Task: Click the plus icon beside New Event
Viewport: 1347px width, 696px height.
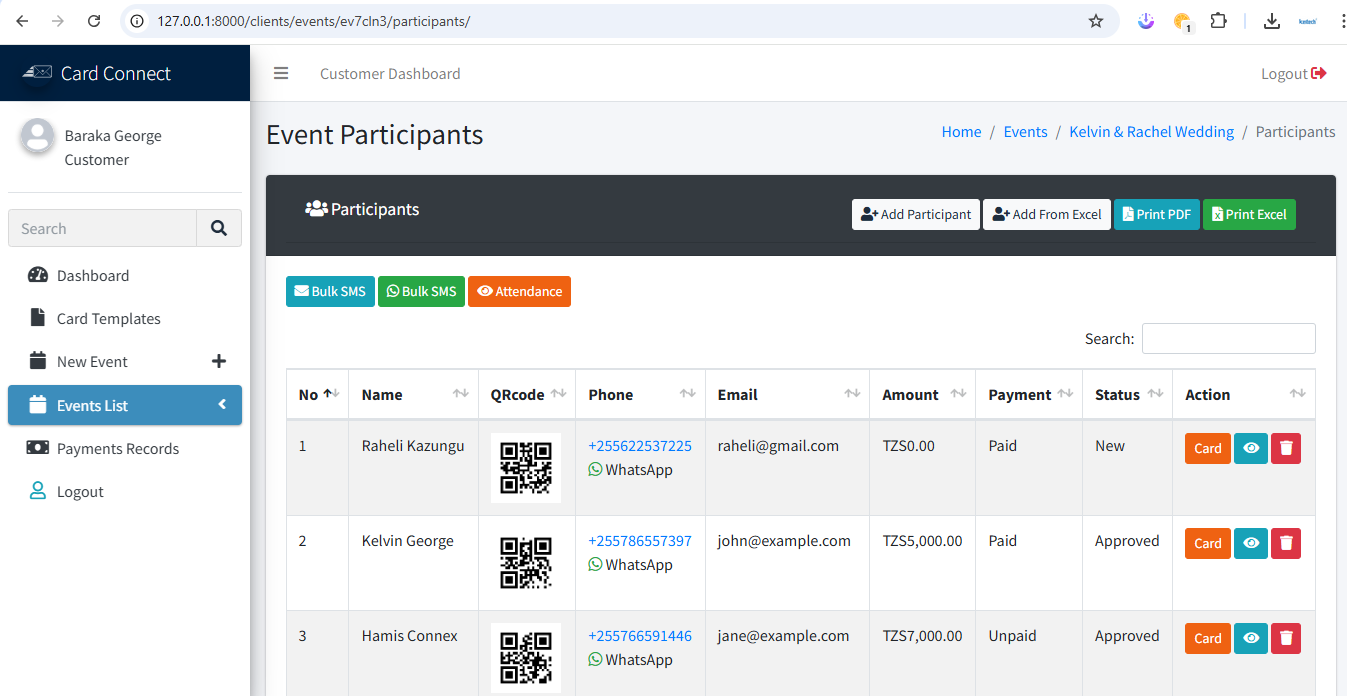Action: [219, 362]
